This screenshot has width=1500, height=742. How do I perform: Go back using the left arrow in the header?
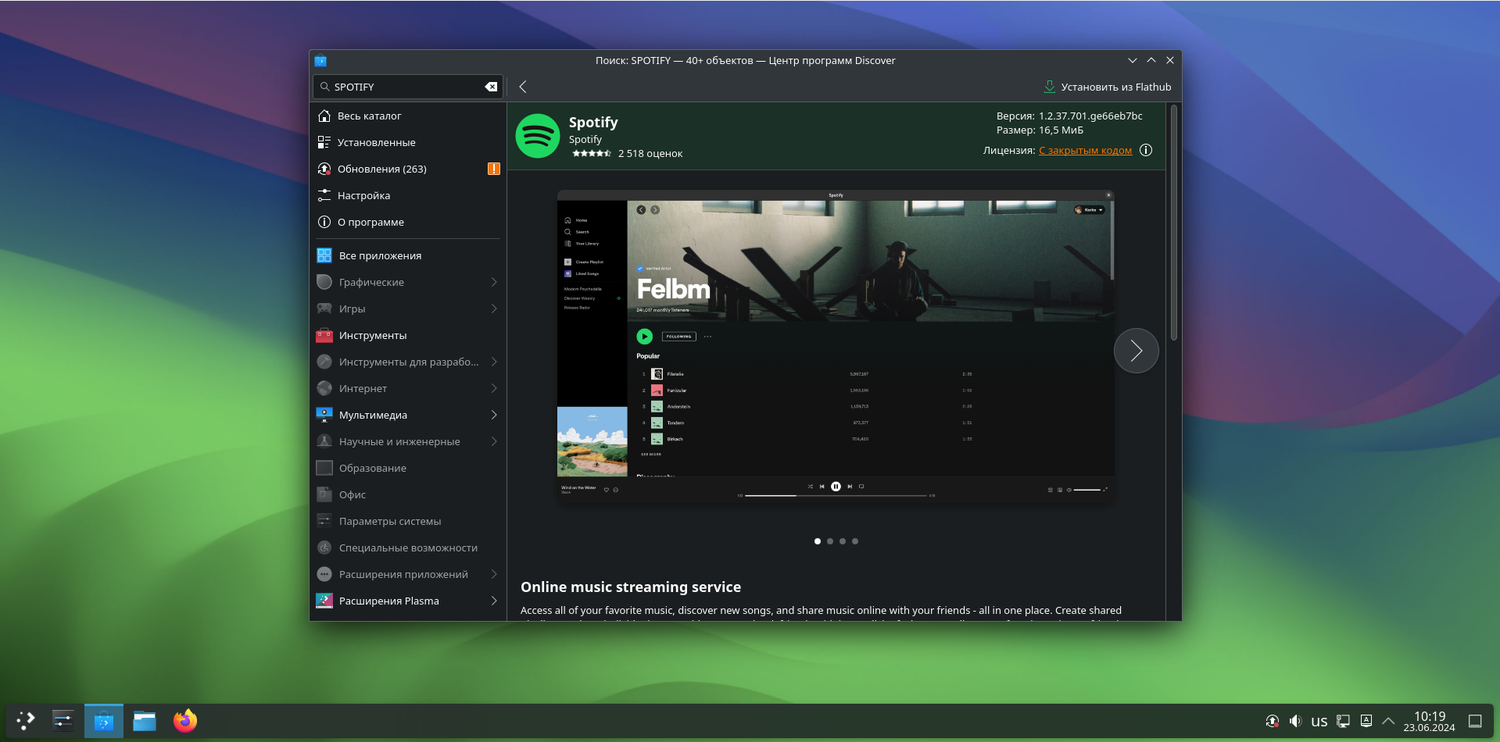point(523,87)
